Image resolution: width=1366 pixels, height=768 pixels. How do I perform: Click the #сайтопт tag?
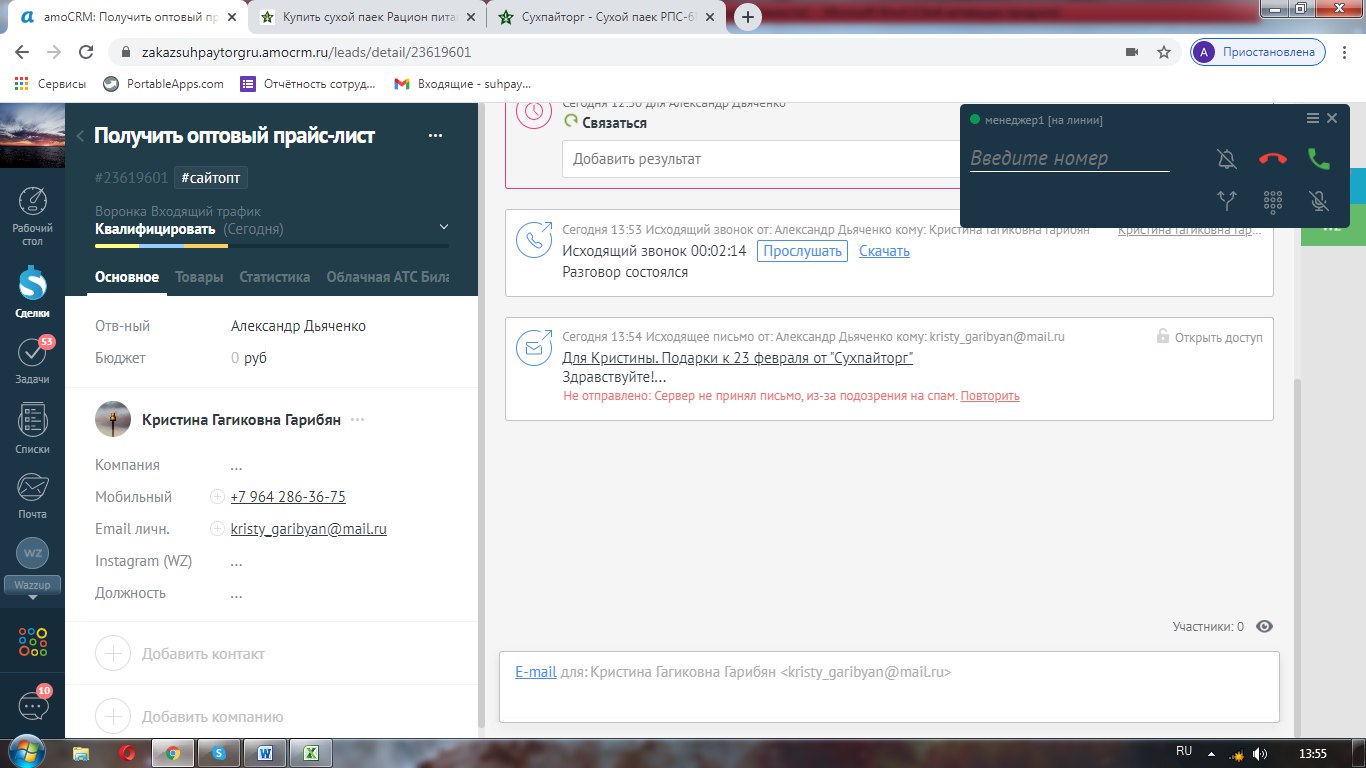point(211,178)
